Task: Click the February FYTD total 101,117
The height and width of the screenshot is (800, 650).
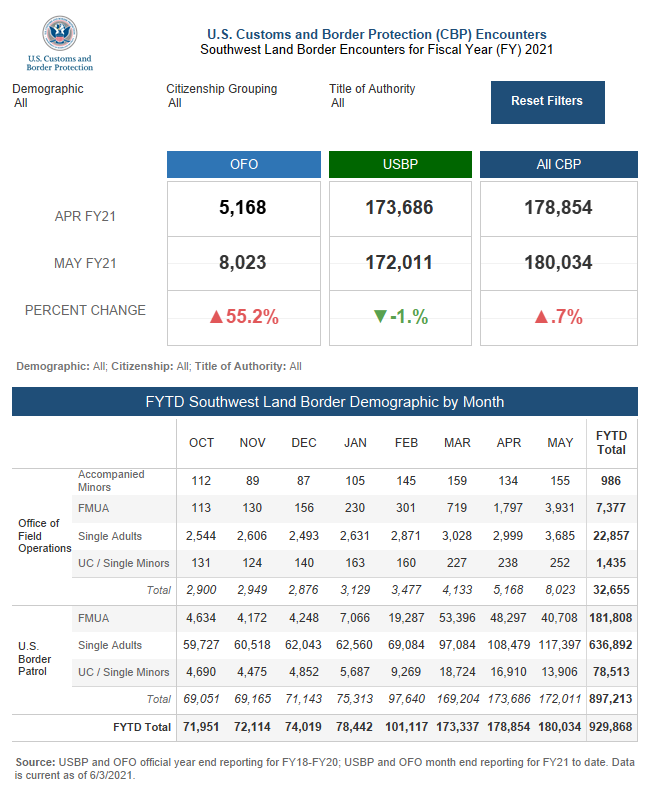Action: 406,728
